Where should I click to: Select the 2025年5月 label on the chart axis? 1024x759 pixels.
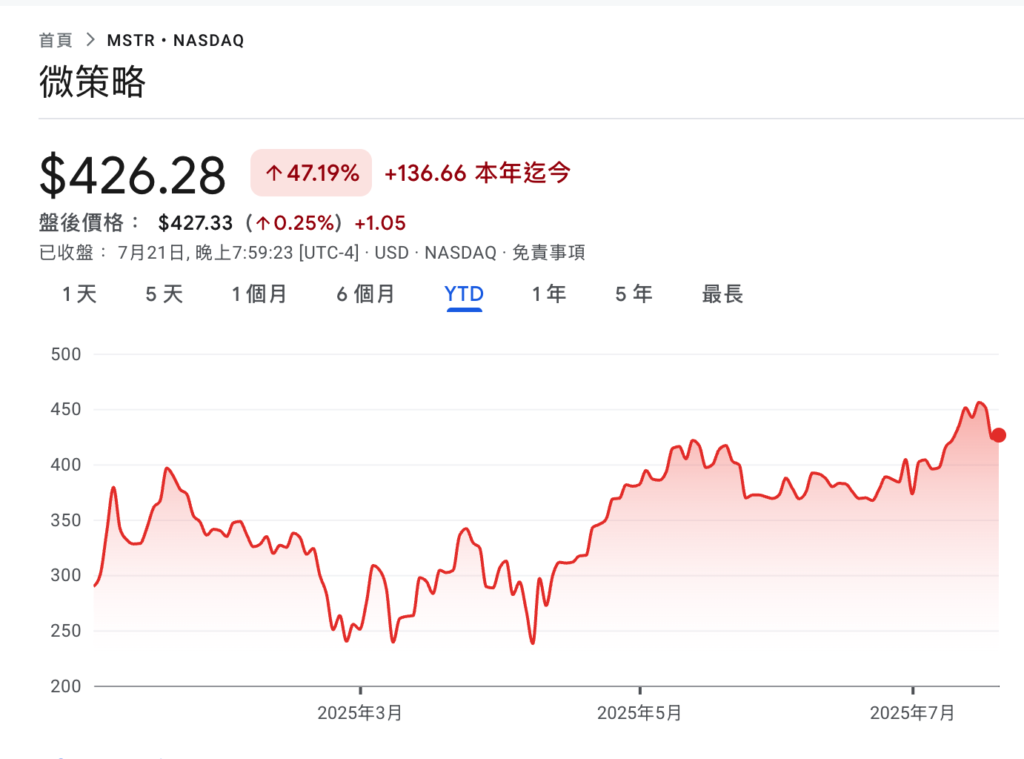pos(641,713)
